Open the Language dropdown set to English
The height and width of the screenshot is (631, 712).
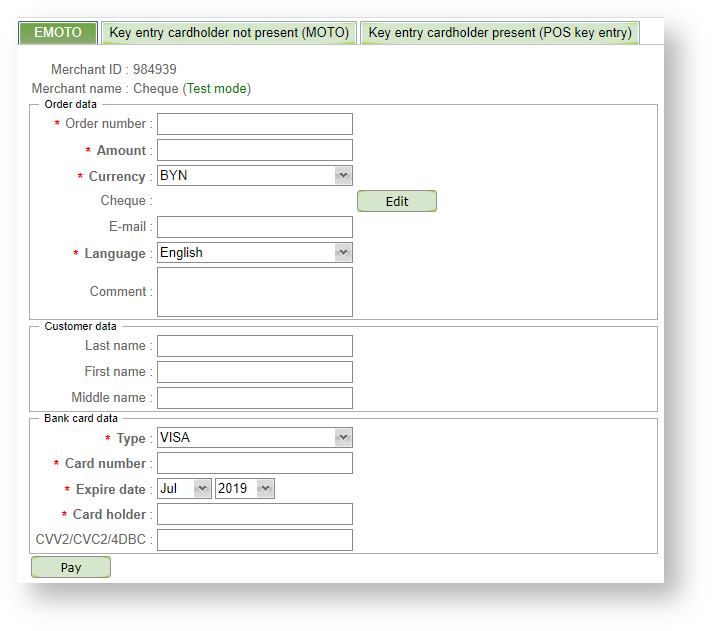pos(255,253)
